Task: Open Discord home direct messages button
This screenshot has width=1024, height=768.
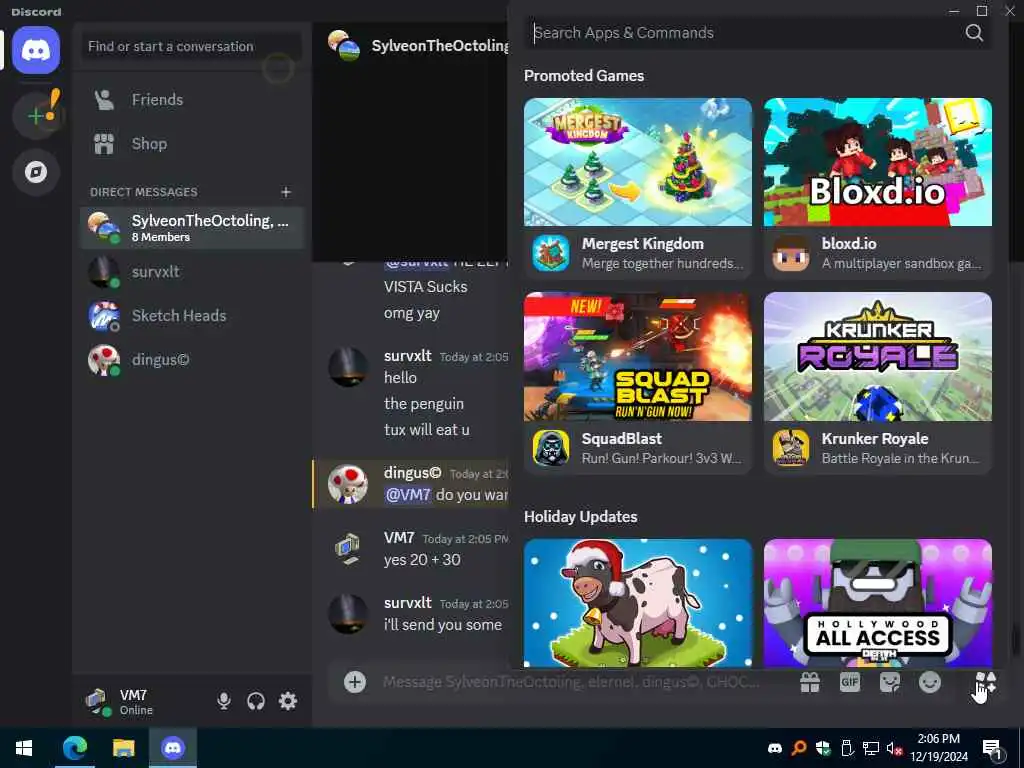Action: point(36,50)
